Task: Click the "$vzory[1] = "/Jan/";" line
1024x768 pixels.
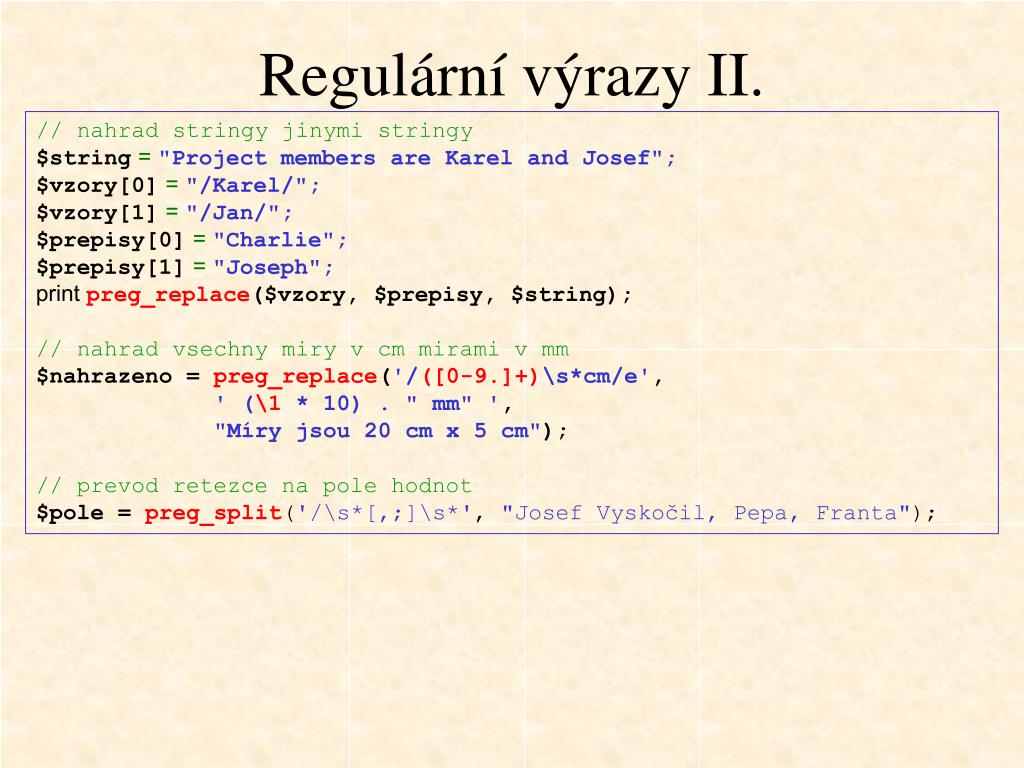Action: point(165,213)
